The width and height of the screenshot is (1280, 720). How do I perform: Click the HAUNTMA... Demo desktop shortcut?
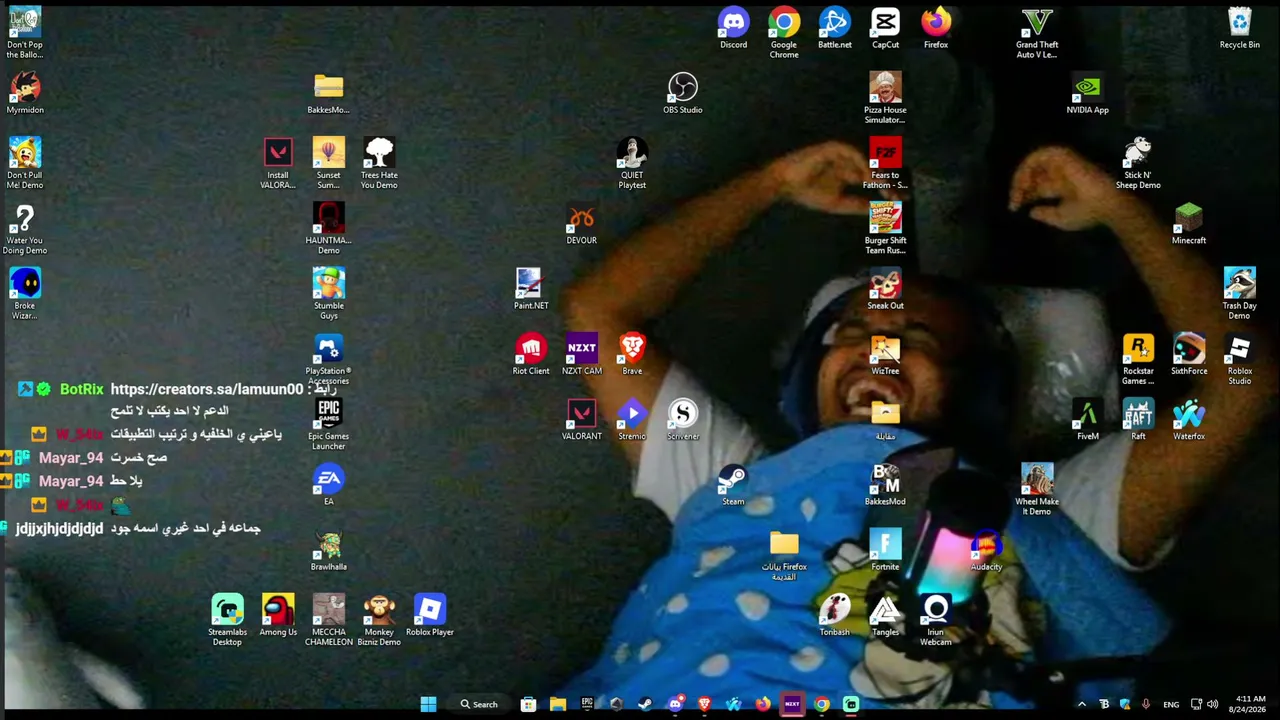[328, 229]
